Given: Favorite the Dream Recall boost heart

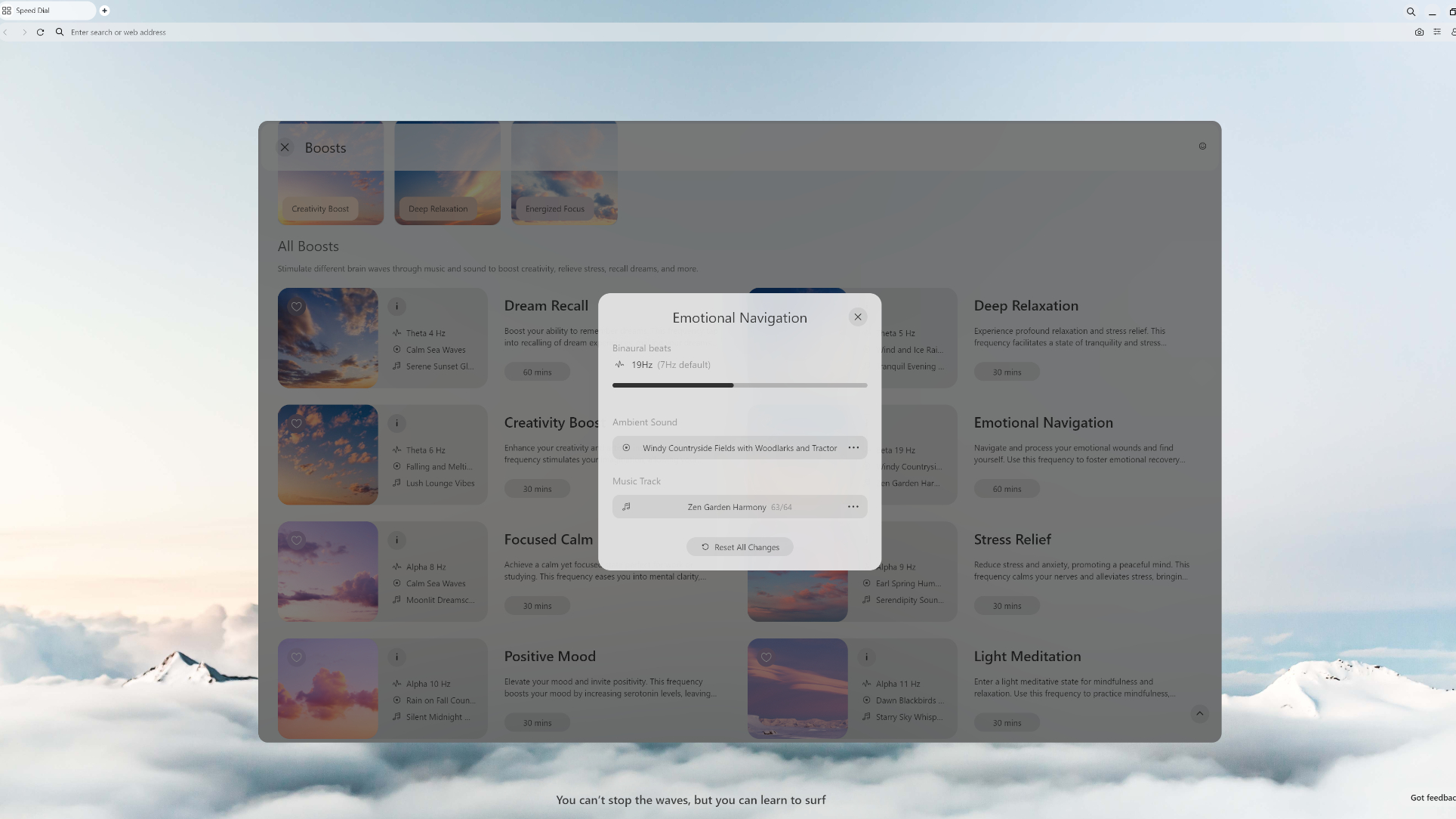Looking at the screenshot, I should click(297, 307).
